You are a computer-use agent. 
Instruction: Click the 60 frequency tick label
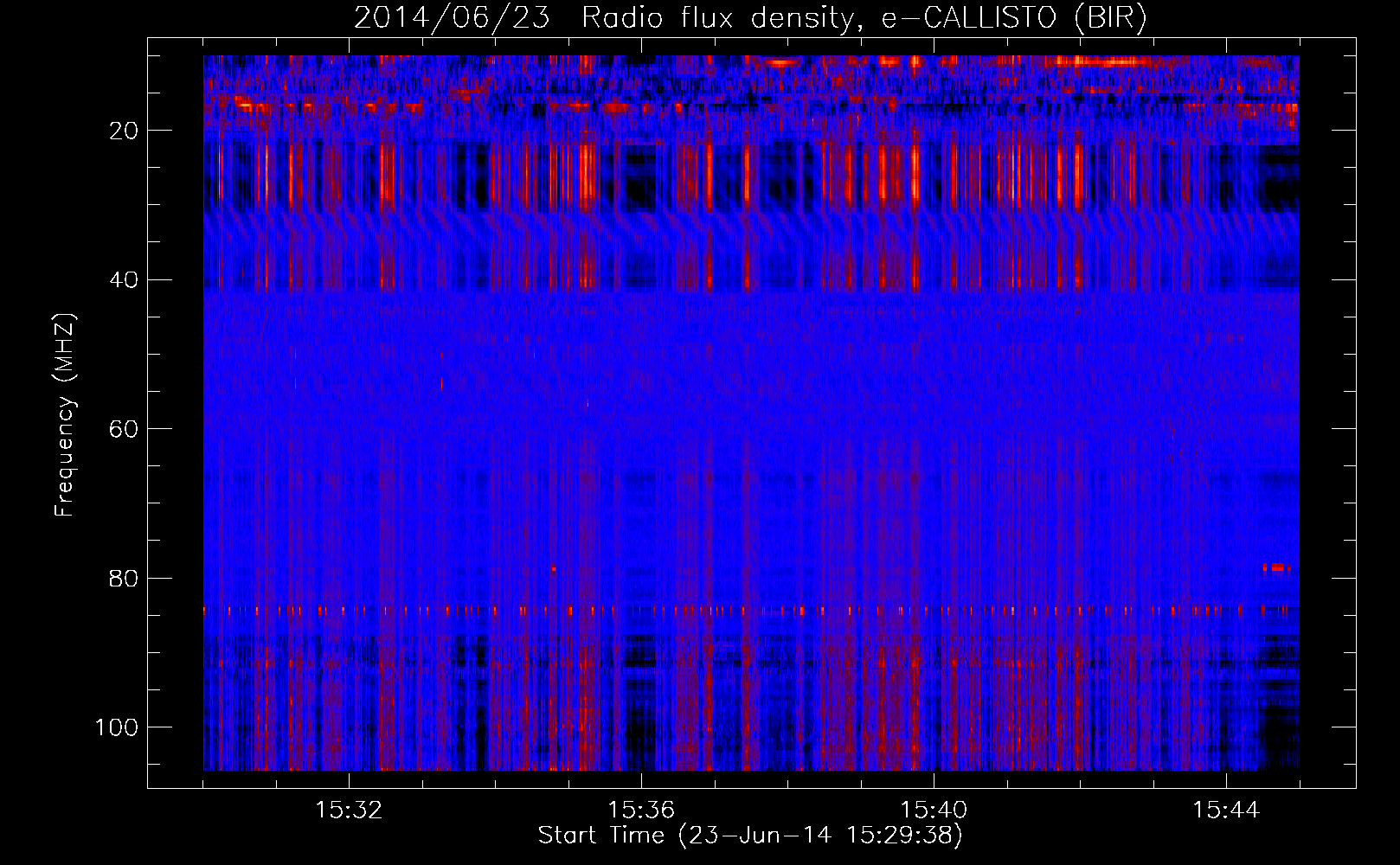tap(124, 429)
